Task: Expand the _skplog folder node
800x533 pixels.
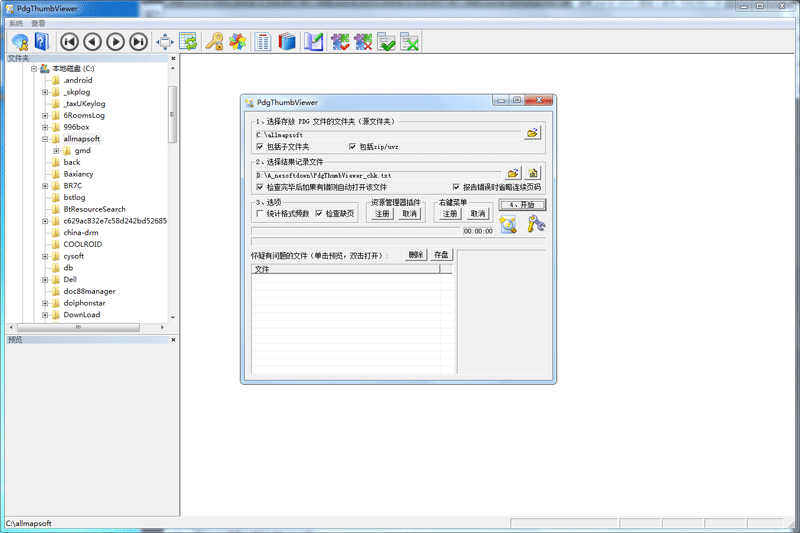Action: pyautogui.click(x=45, y=92)
